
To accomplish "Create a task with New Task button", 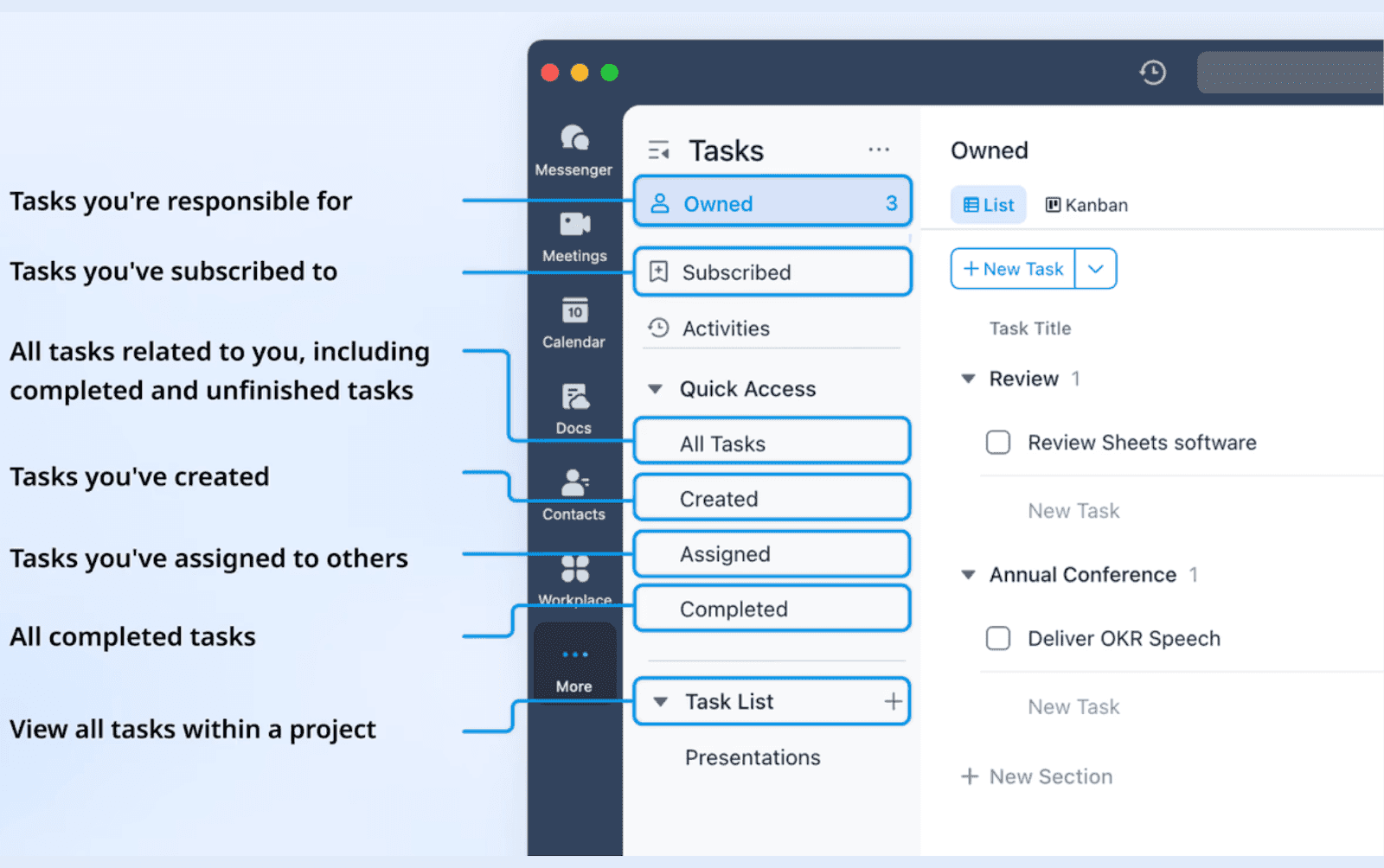I will click(1012, 269).
